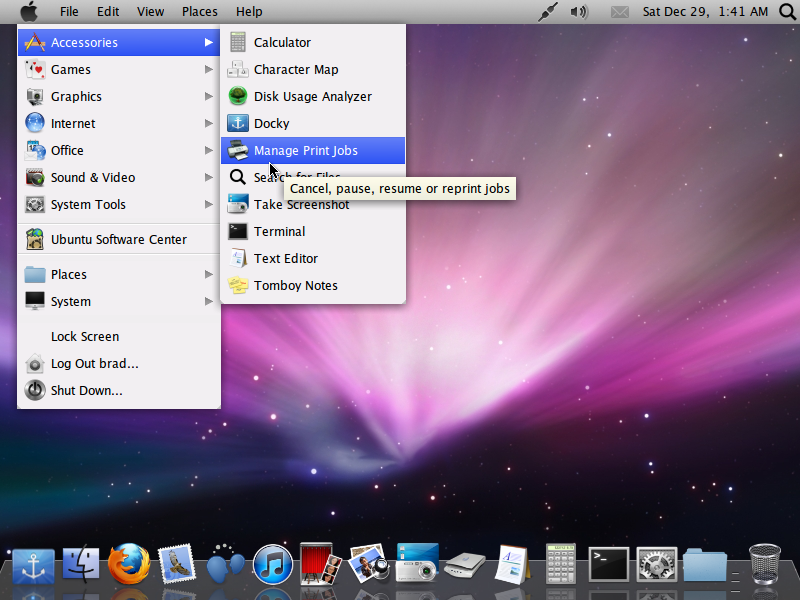
Task: Open the Places menu in menu bar
Action: tap(199, 11)
